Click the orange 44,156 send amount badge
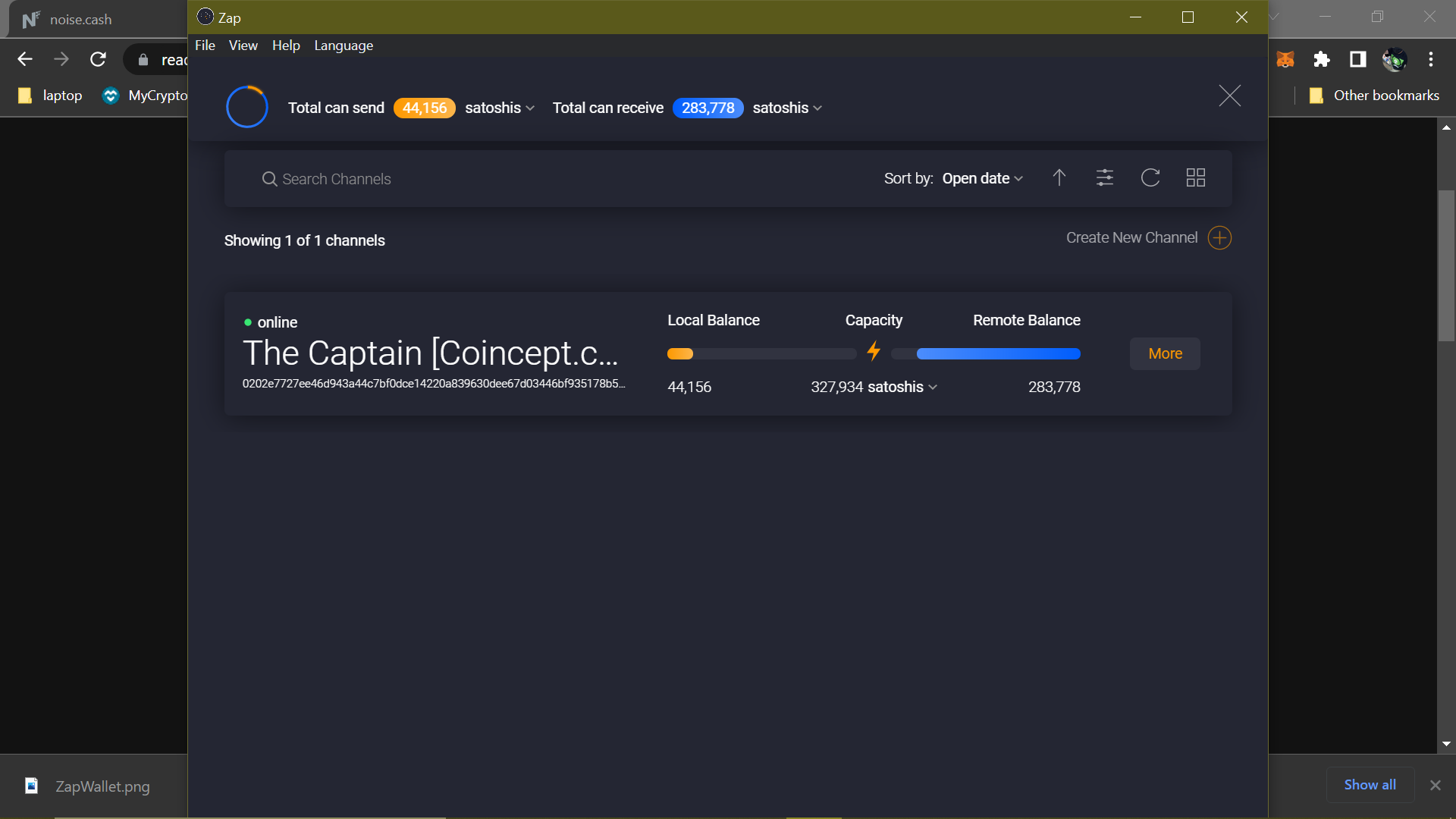This screenshot has height=819, width=1456. coord(425,108)
